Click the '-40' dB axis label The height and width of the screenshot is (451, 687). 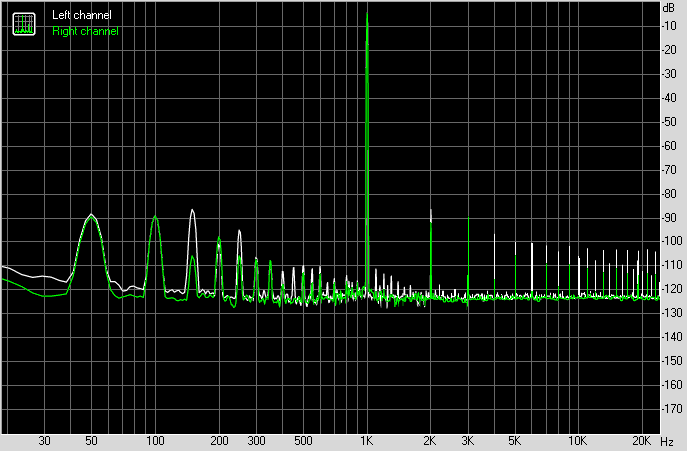pos(670,98)
